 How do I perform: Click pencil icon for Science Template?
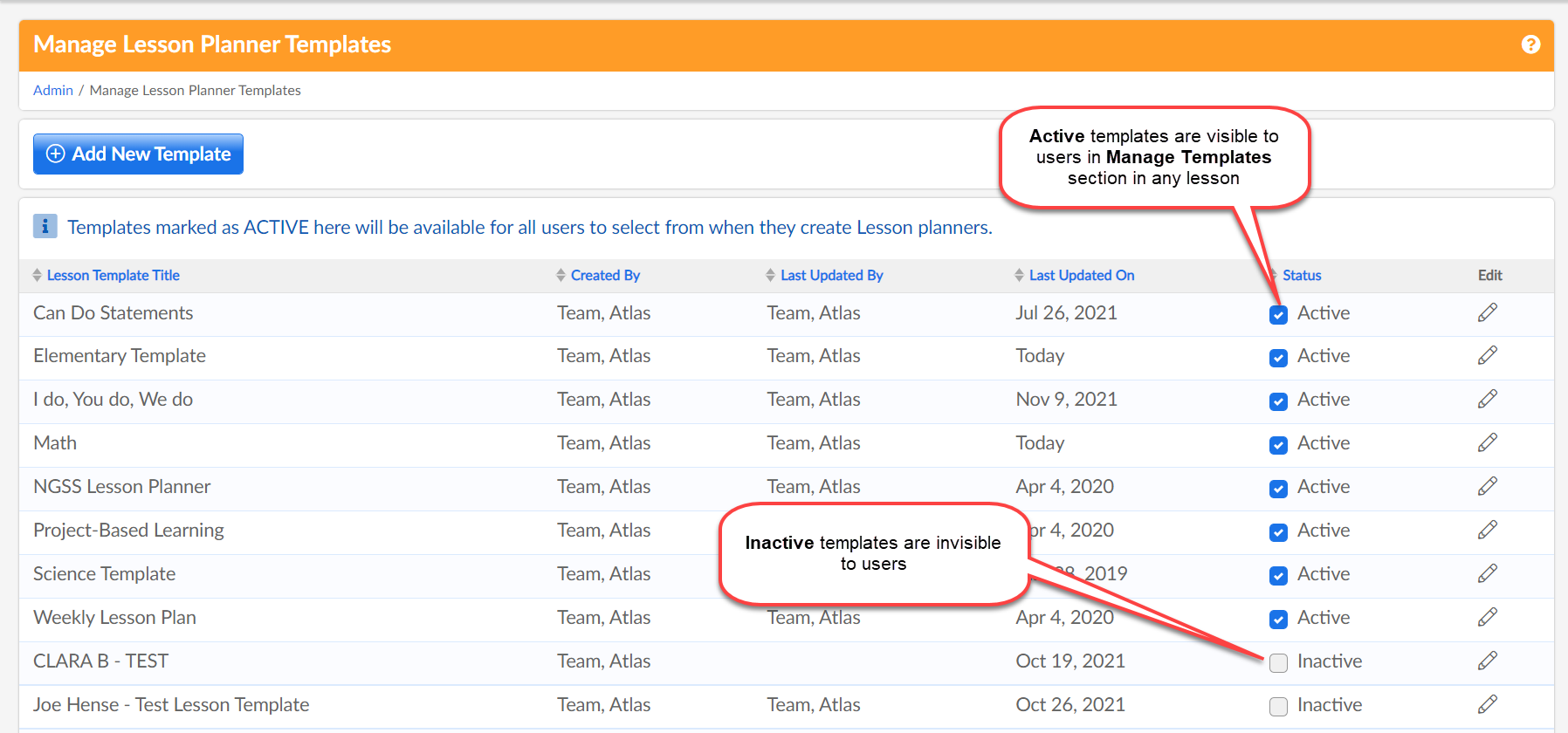pyautogui.click(x=1488, y=574)
